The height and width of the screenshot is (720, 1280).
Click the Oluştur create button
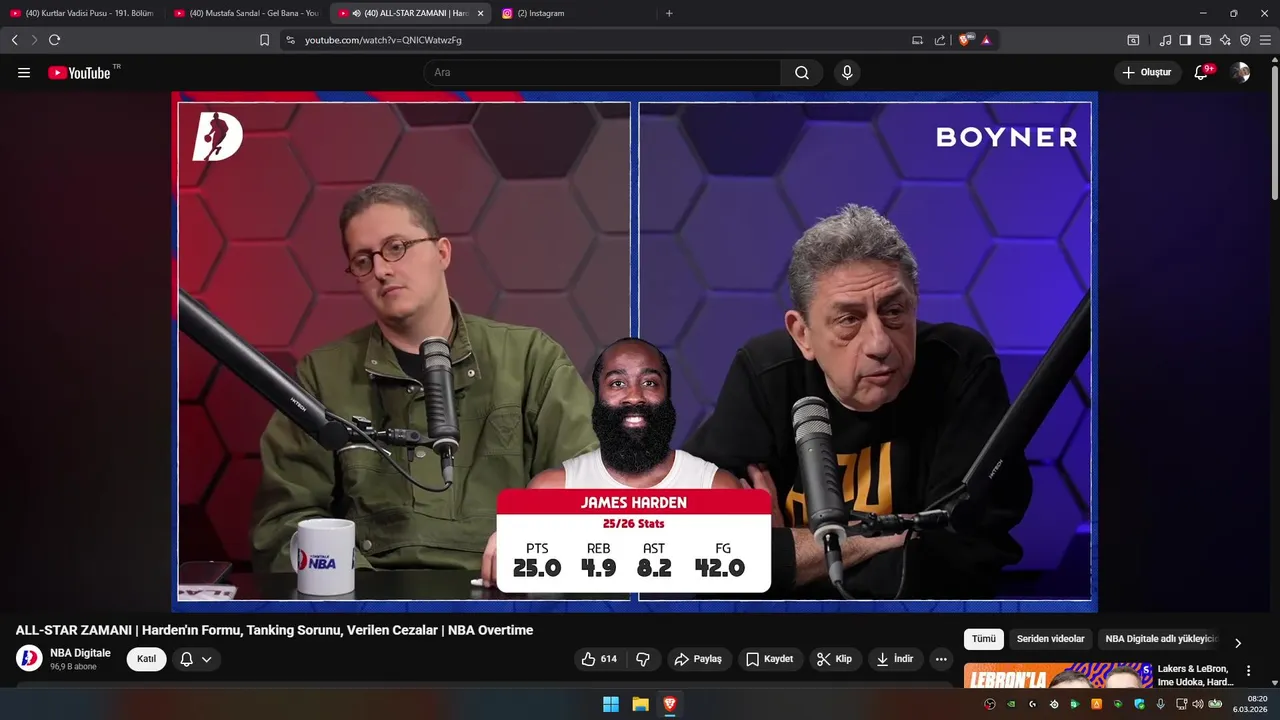tap(1147, 72)
